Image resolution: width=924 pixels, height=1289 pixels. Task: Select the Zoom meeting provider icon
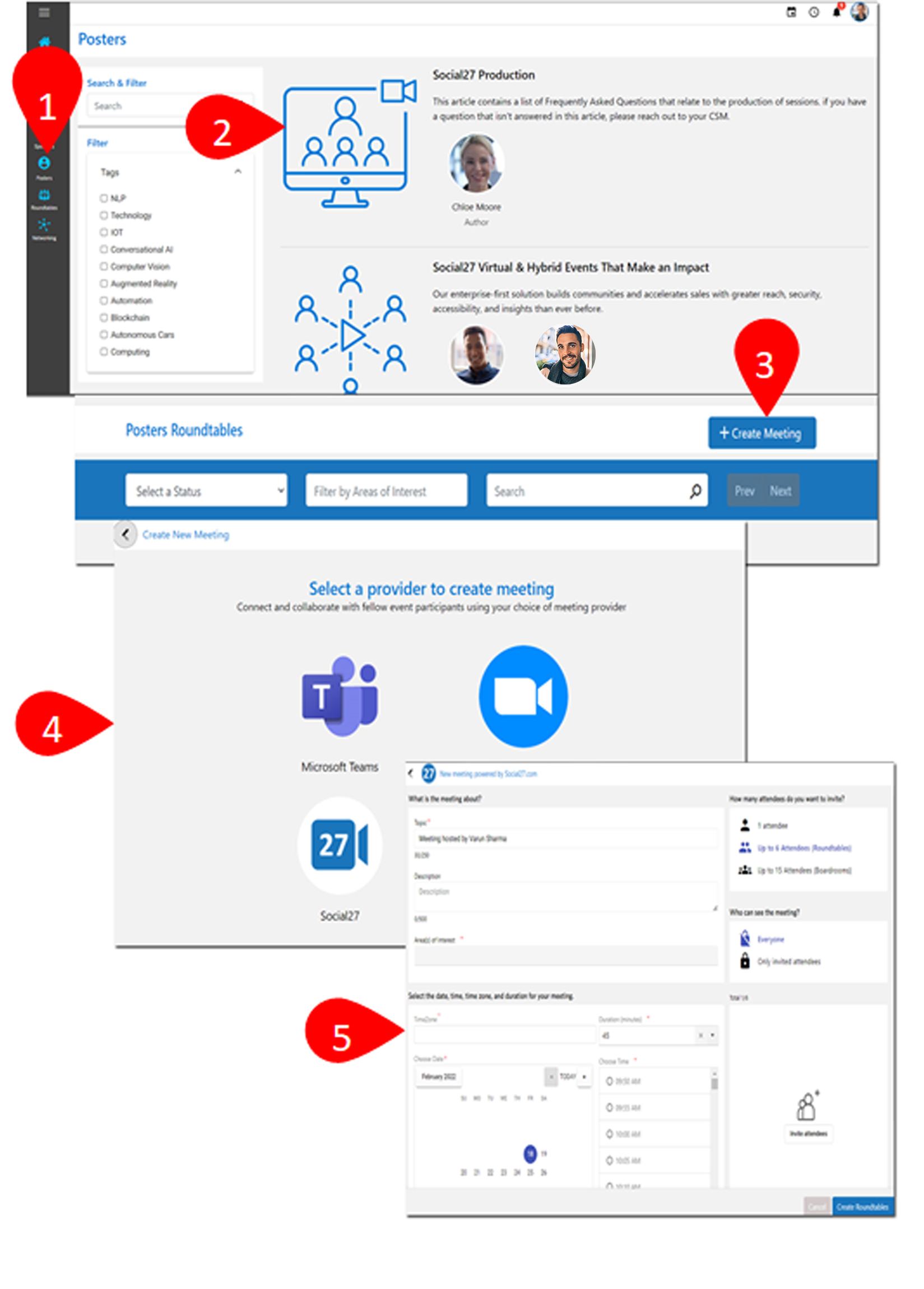pos(523,695)
